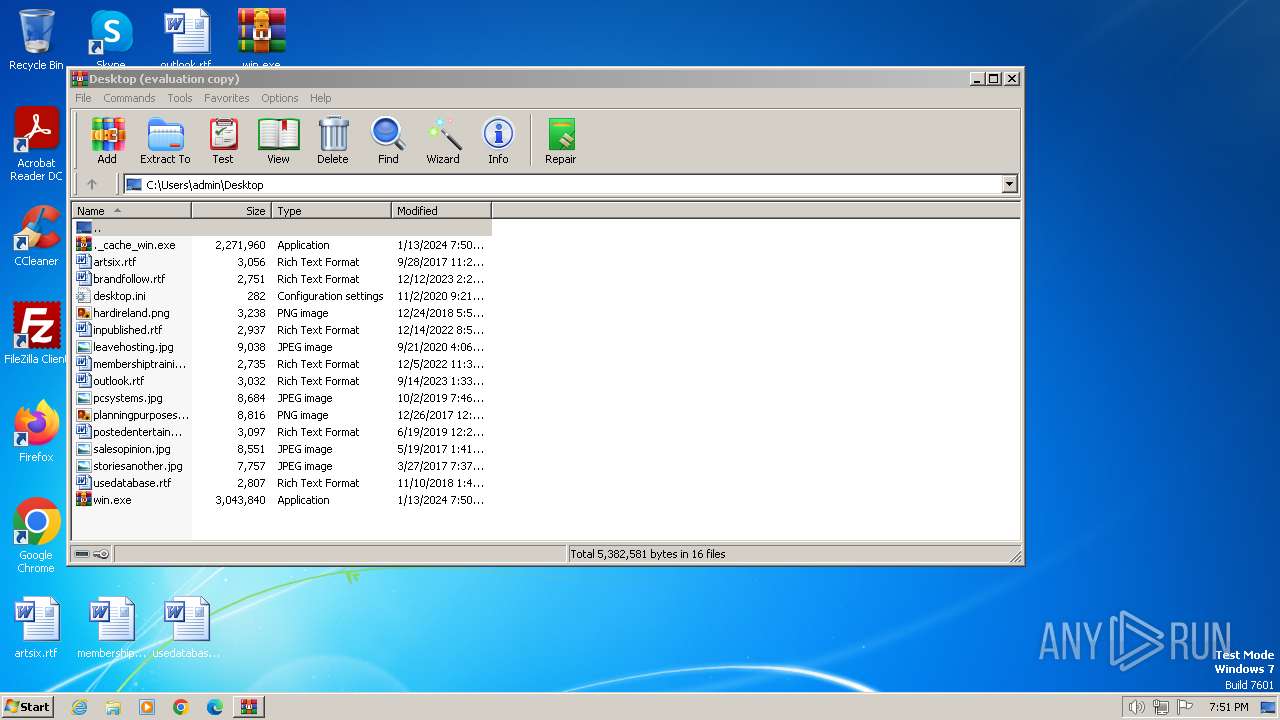This screenshot has width=1280, height=720.
Task: Click the taskbar clock showing 7:51 PM
Action: click(x=1228, y=707)
